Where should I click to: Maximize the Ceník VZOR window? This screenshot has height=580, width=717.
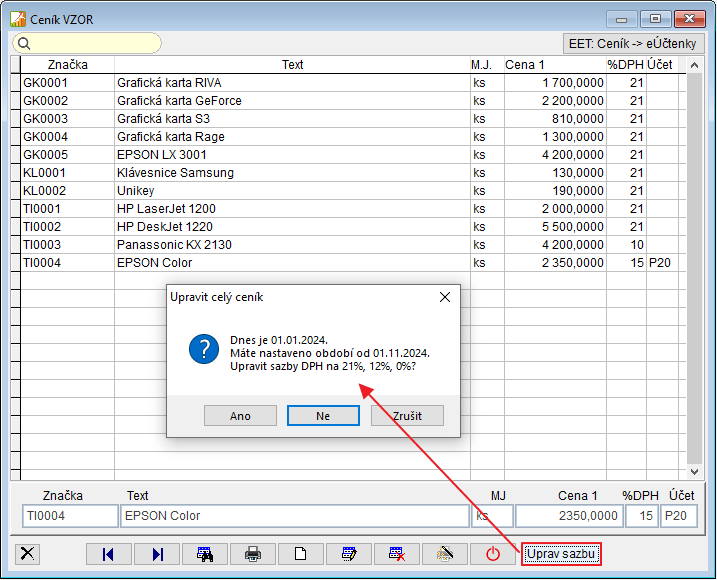tap(655, 19)
